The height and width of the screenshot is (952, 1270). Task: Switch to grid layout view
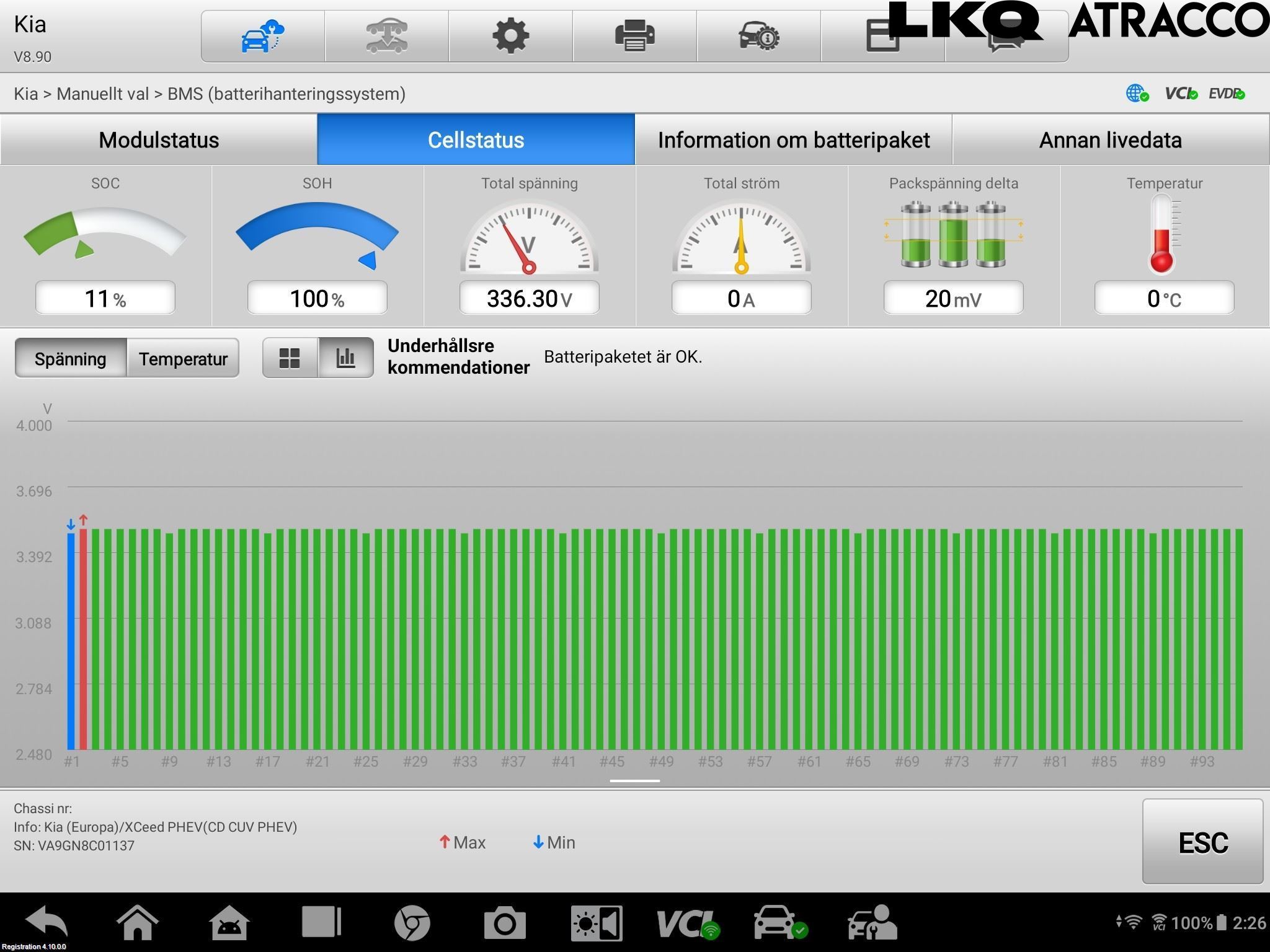(x=290, y=358)
